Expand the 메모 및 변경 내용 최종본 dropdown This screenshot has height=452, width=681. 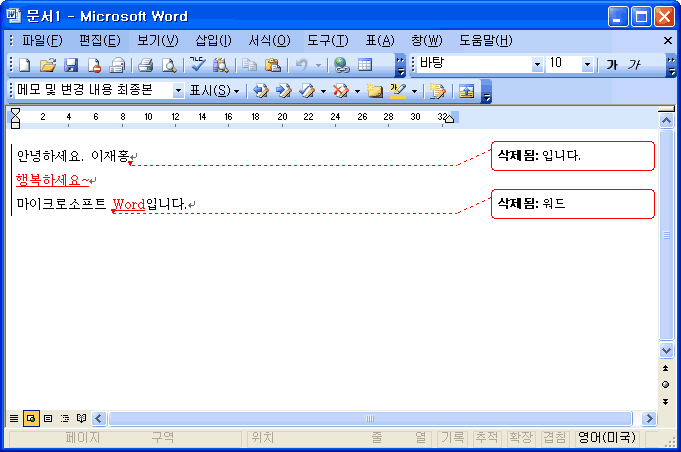[x=179, y=91]
